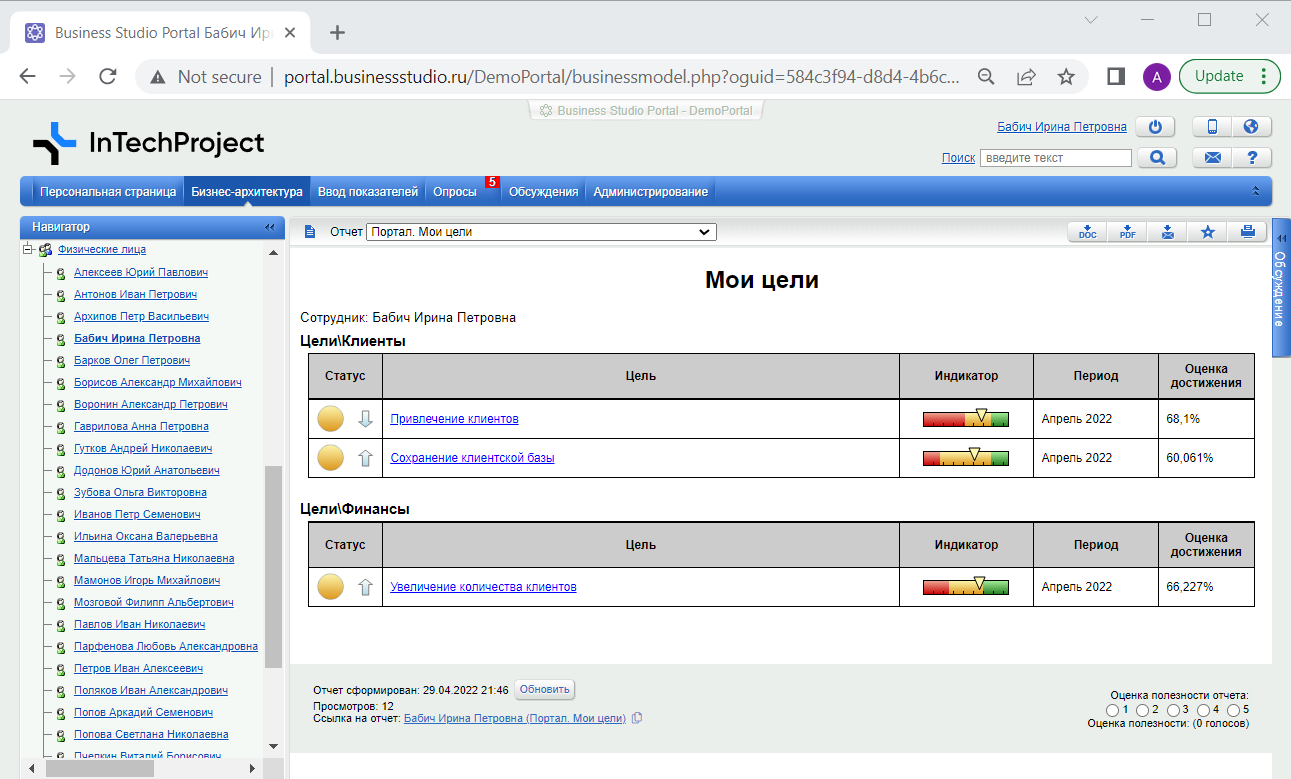Export report using the PDF icon
The image size is (1291, 779).
coord(1127,232)
